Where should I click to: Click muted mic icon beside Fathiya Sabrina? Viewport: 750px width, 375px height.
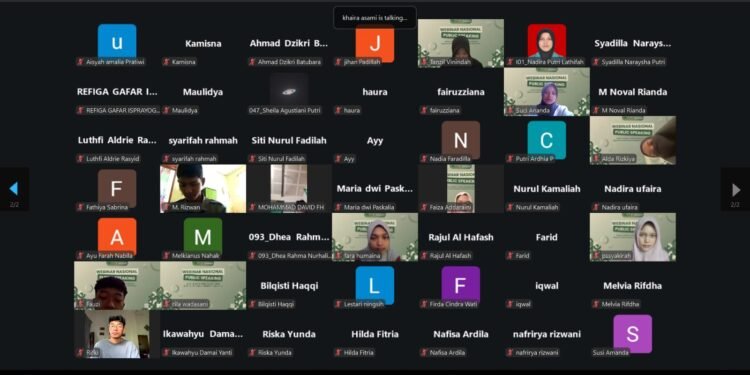(x=80, y=207)
